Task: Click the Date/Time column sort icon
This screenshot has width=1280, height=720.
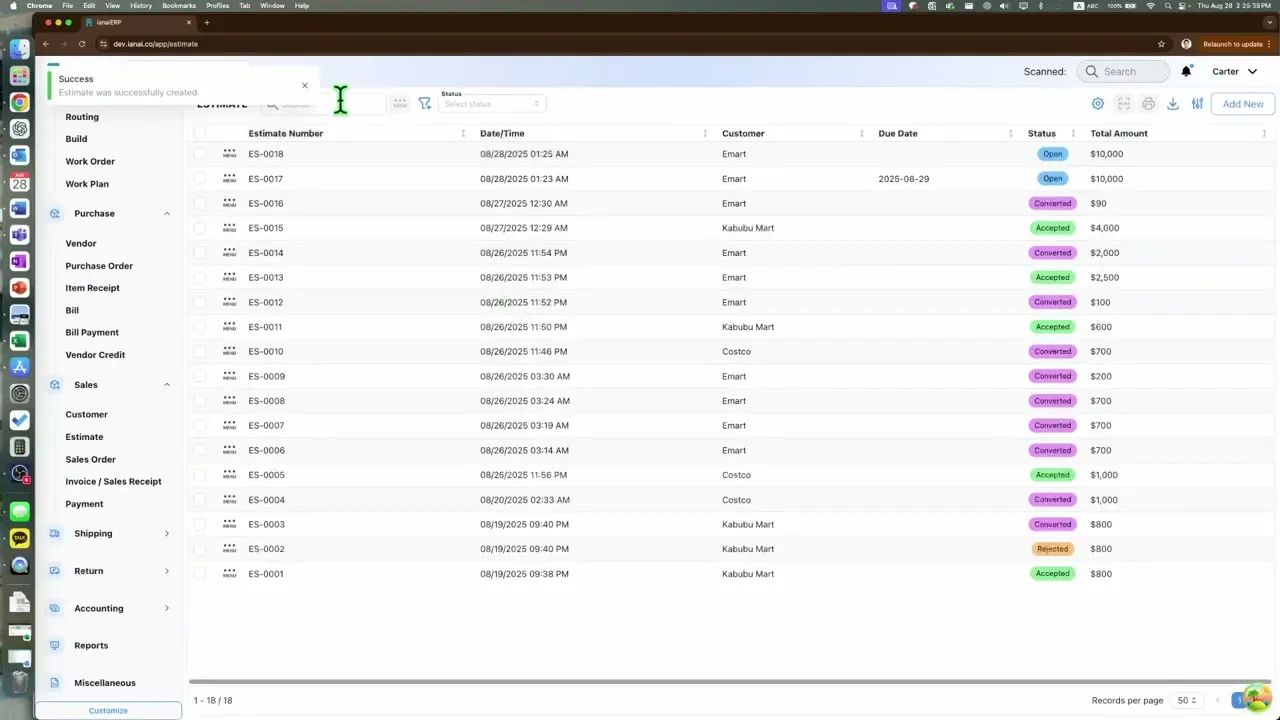Action: [x=705, y=133]
